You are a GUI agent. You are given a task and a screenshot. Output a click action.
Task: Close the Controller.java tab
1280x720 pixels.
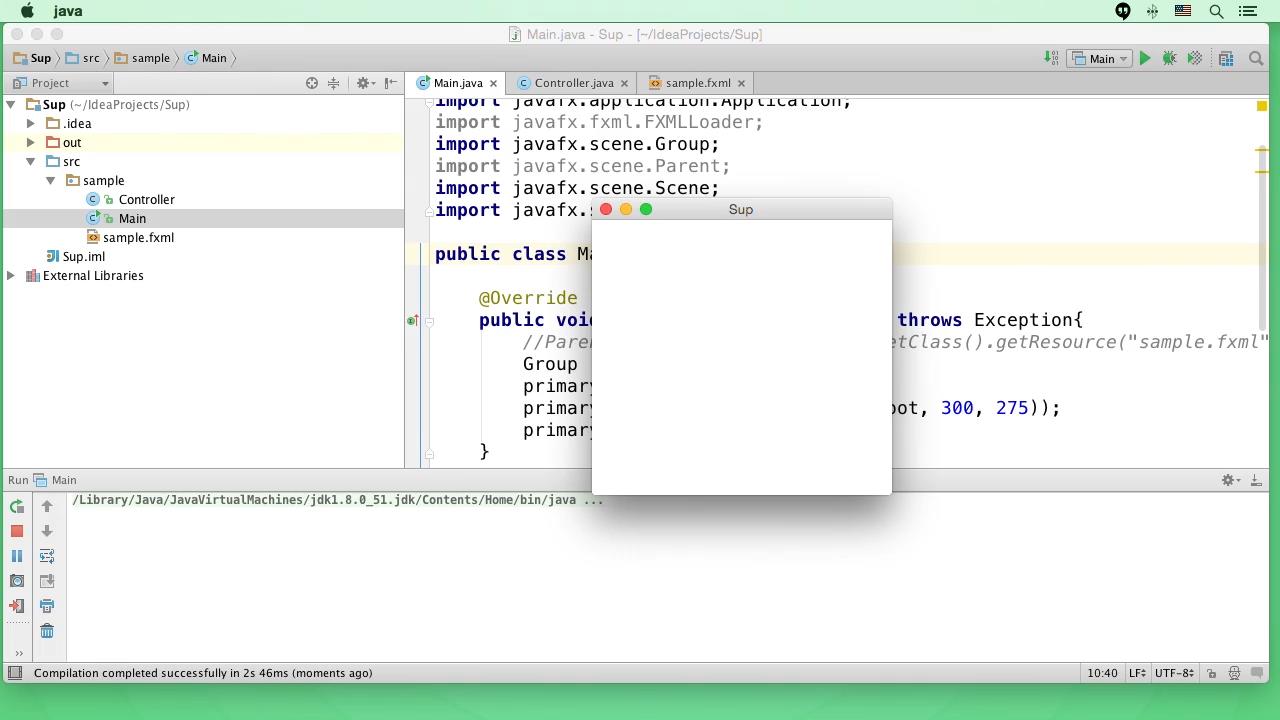coord(624,83)
